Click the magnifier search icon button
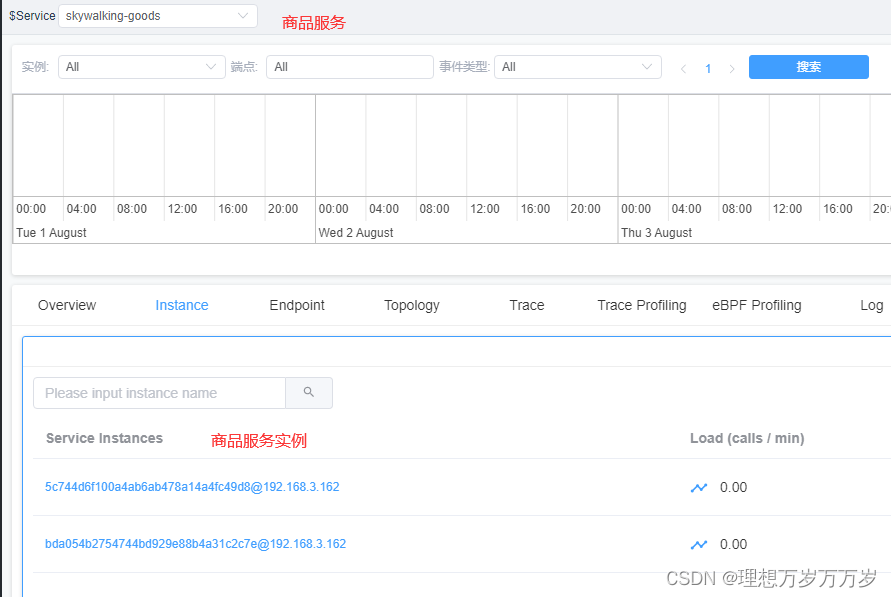This screenshot has height=597, width=891. click(309, 393)
